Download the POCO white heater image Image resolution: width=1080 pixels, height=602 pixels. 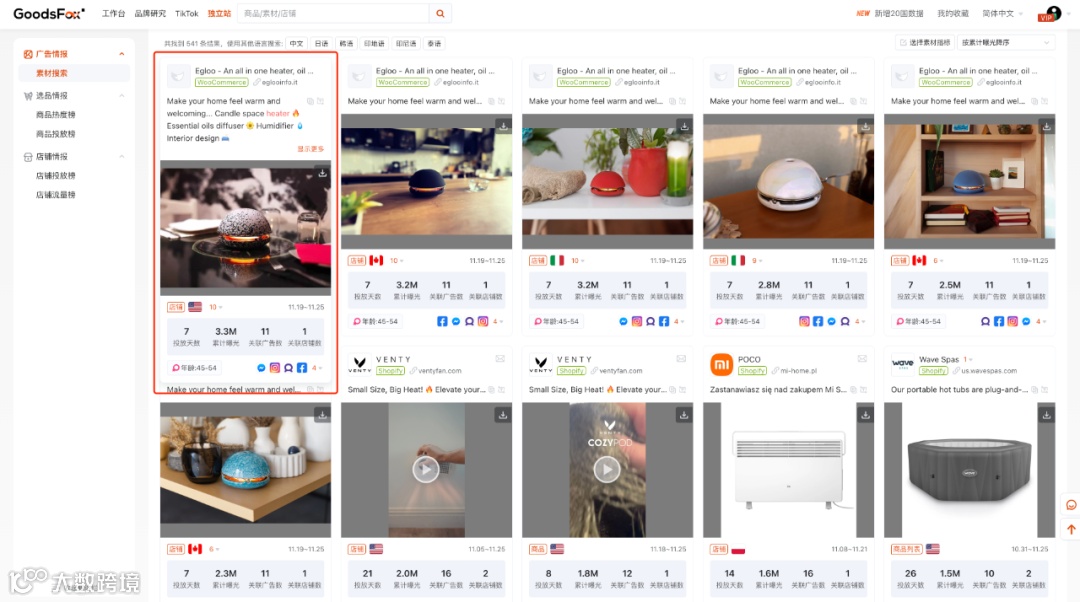[865, 415]
